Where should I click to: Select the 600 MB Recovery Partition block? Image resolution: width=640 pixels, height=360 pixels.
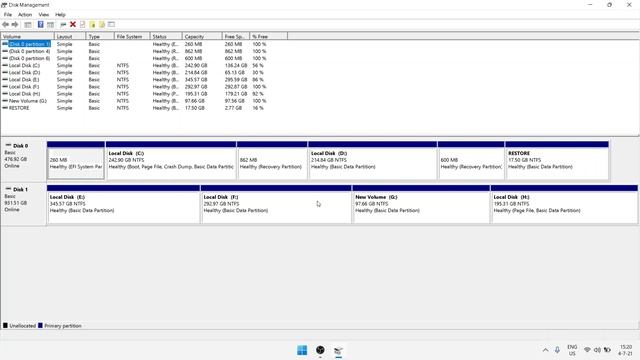pos(471,160)
